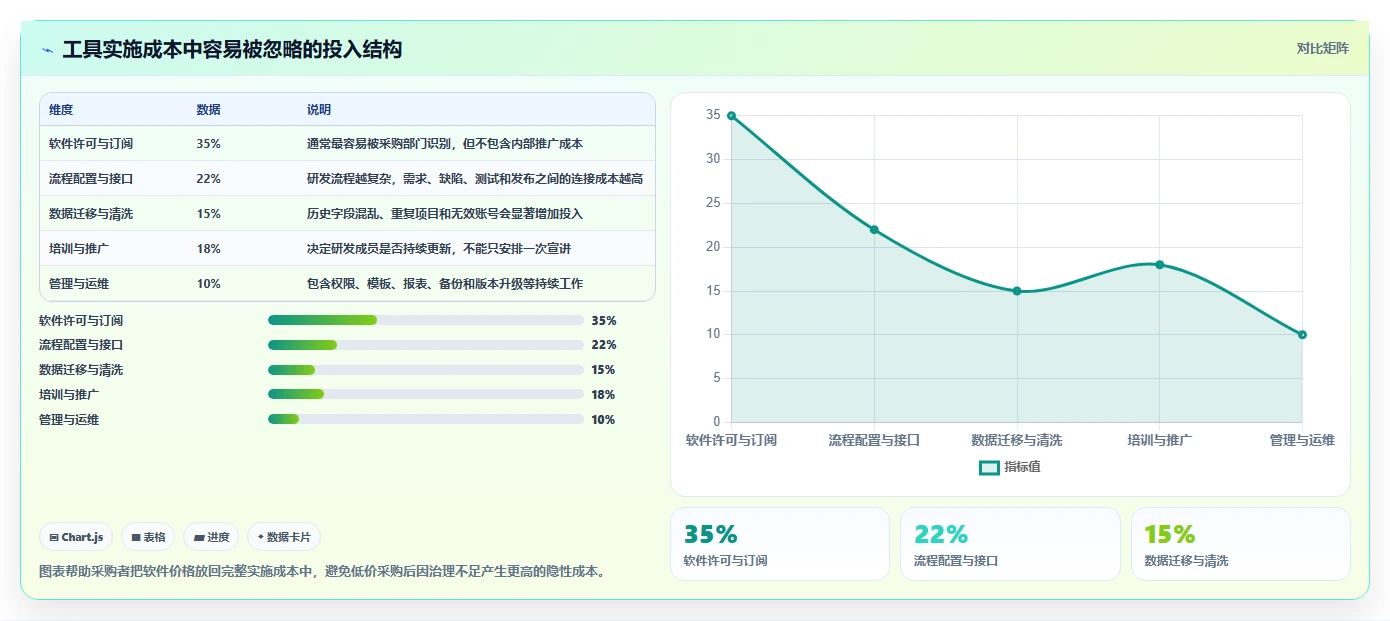Click the y-axis tick label 5
The height and width of the screenshot is (621, 1390).
click(716, 378)
